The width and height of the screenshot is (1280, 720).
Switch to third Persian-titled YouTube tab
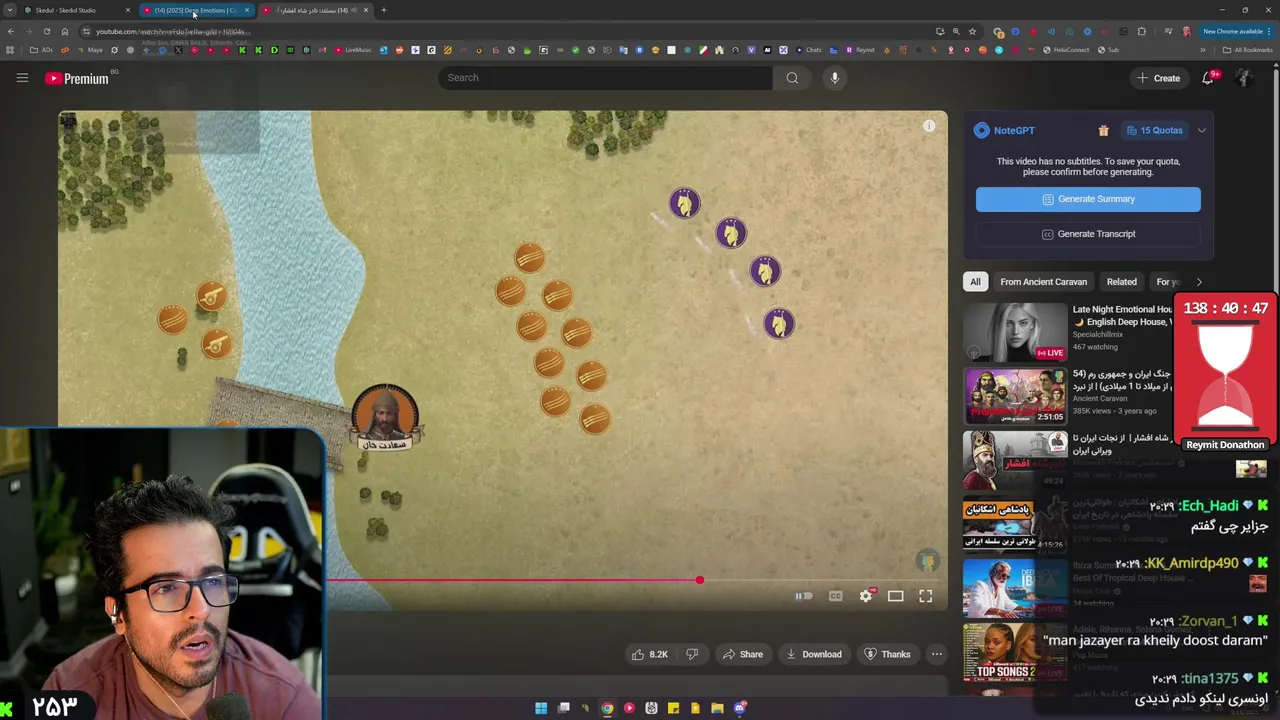coord(315,10)
